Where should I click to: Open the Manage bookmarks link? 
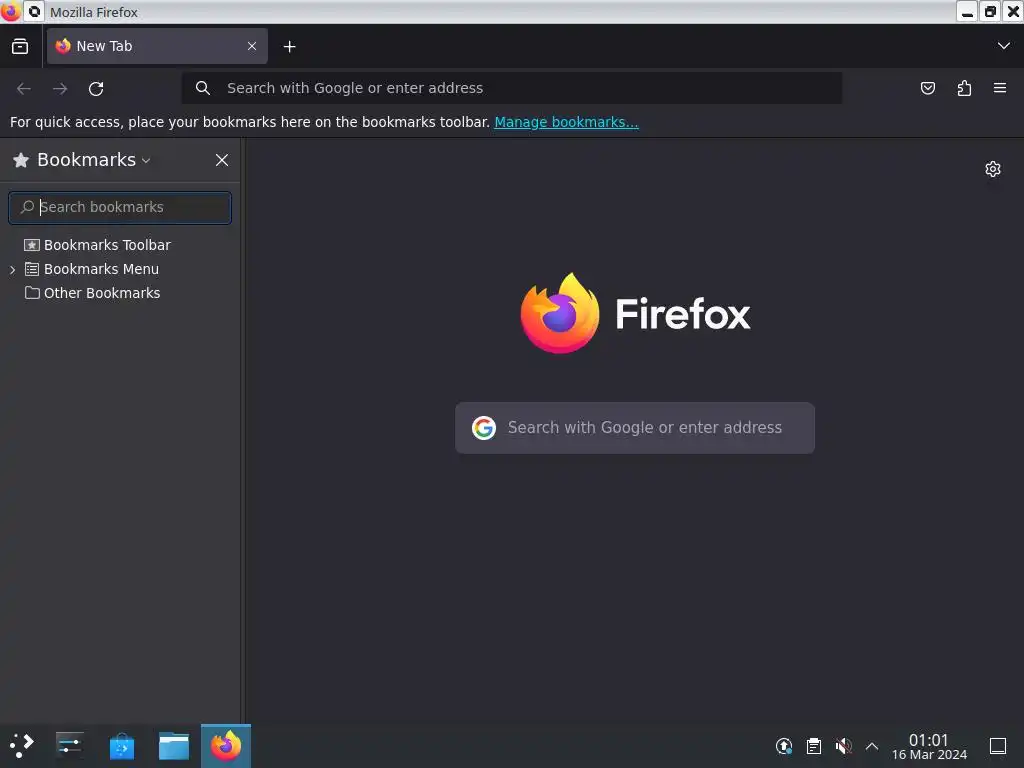[566, 122]
